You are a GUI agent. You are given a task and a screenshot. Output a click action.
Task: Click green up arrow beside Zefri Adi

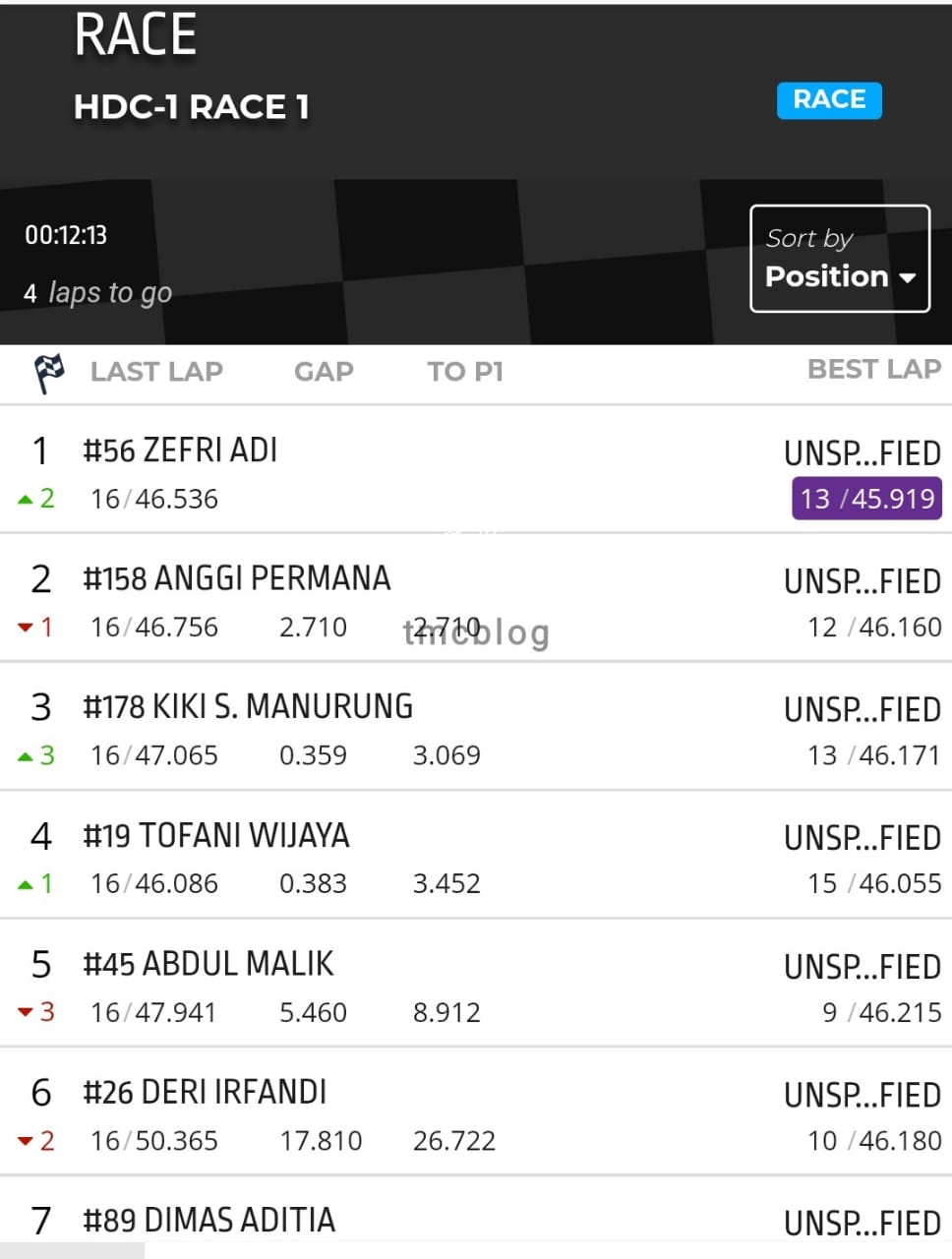(26, 500)
